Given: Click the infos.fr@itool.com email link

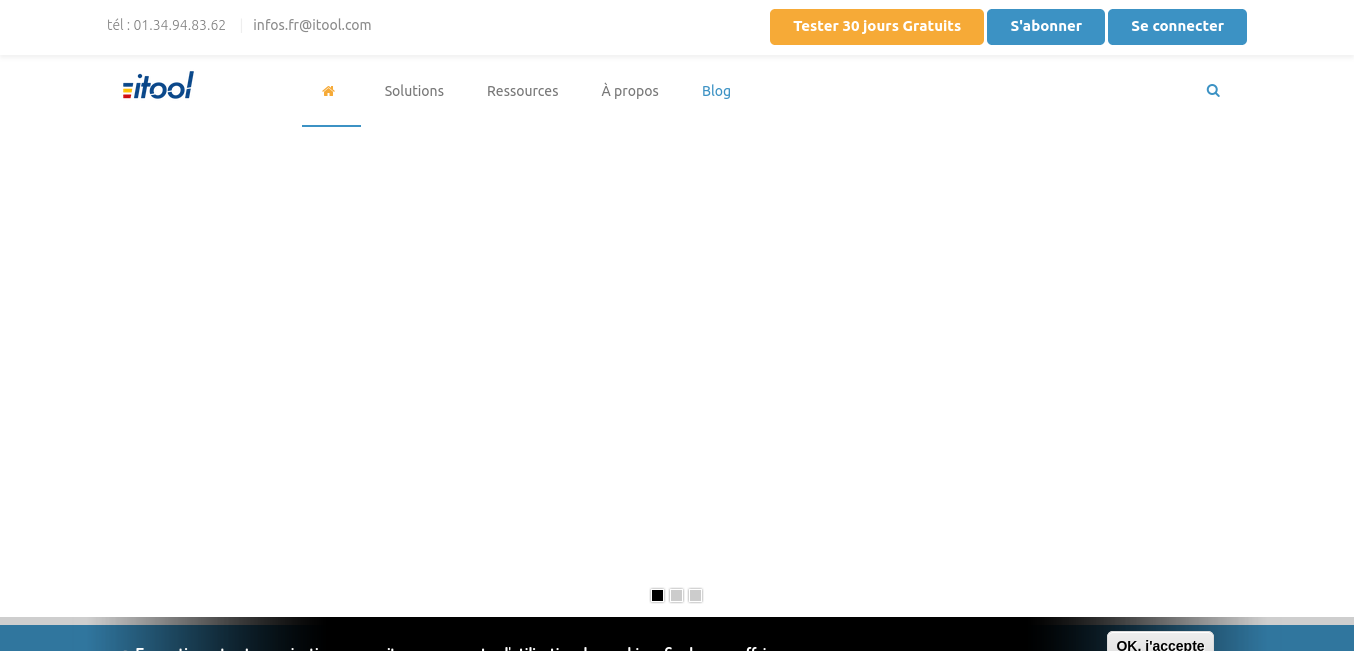Looking at the screenshot, I should 312,25.
